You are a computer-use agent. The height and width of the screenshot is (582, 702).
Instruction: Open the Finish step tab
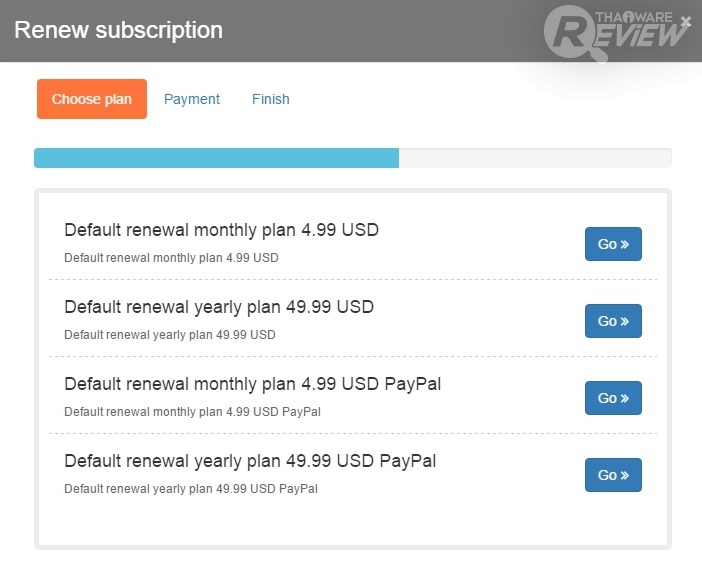(270, 99)
